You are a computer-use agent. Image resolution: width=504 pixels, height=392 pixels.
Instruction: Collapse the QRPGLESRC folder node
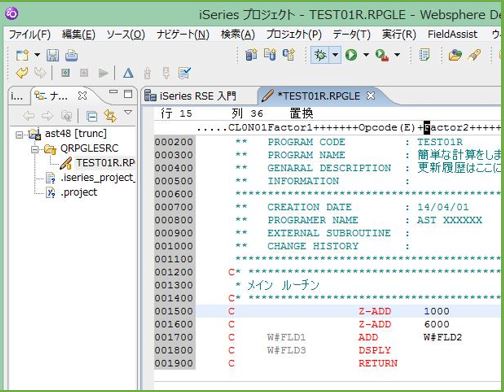[x=35, y=149]
